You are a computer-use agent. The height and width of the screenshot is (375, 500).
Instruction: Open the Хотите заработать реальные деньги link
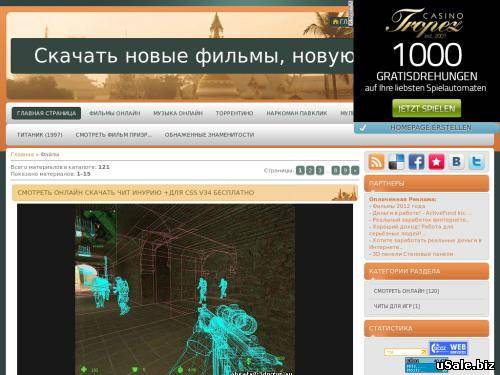(x=425, y=243)
